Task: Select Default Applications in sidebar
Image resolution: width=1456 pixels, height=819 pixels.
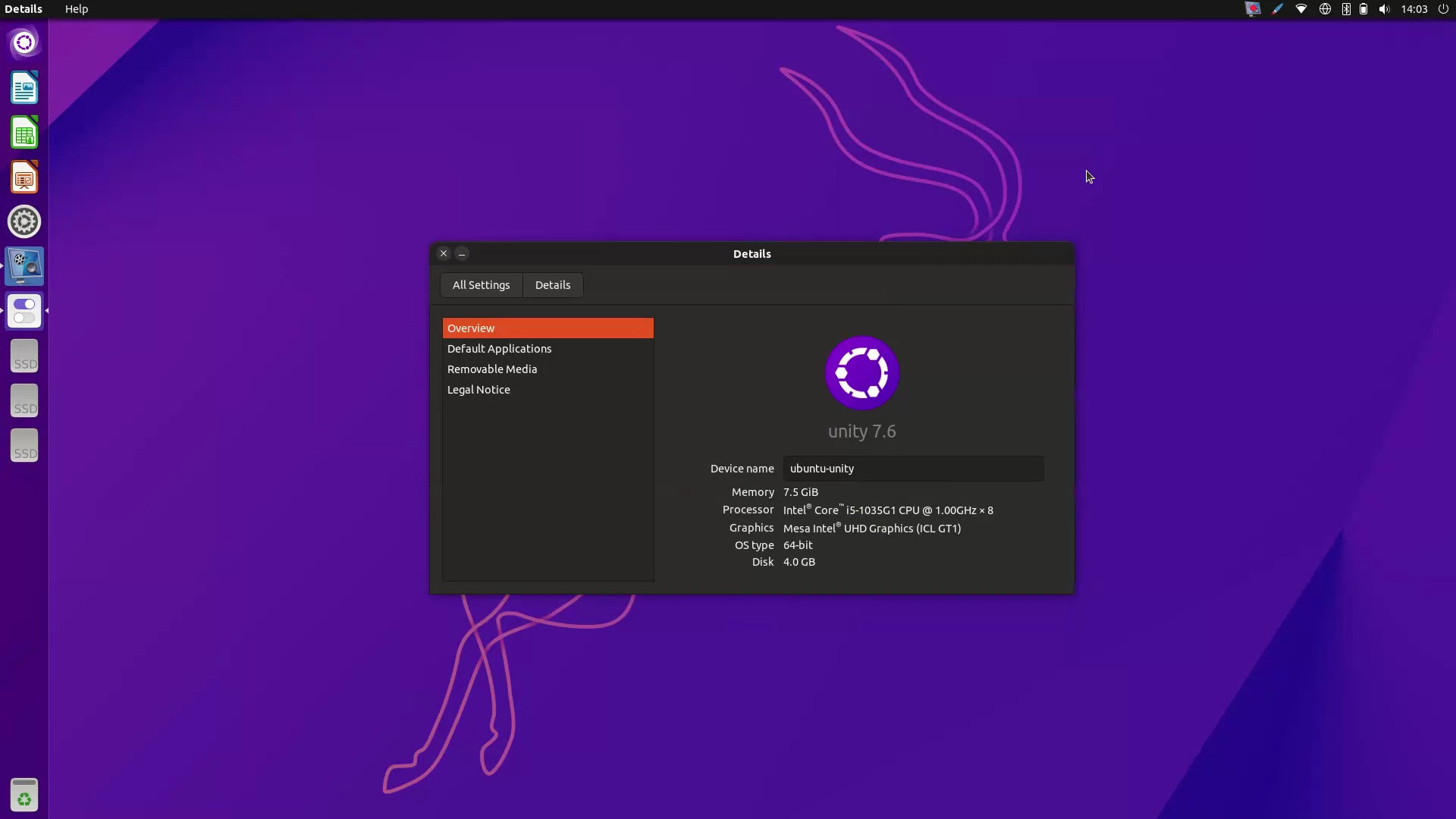Action: click(x=499, y=349)
